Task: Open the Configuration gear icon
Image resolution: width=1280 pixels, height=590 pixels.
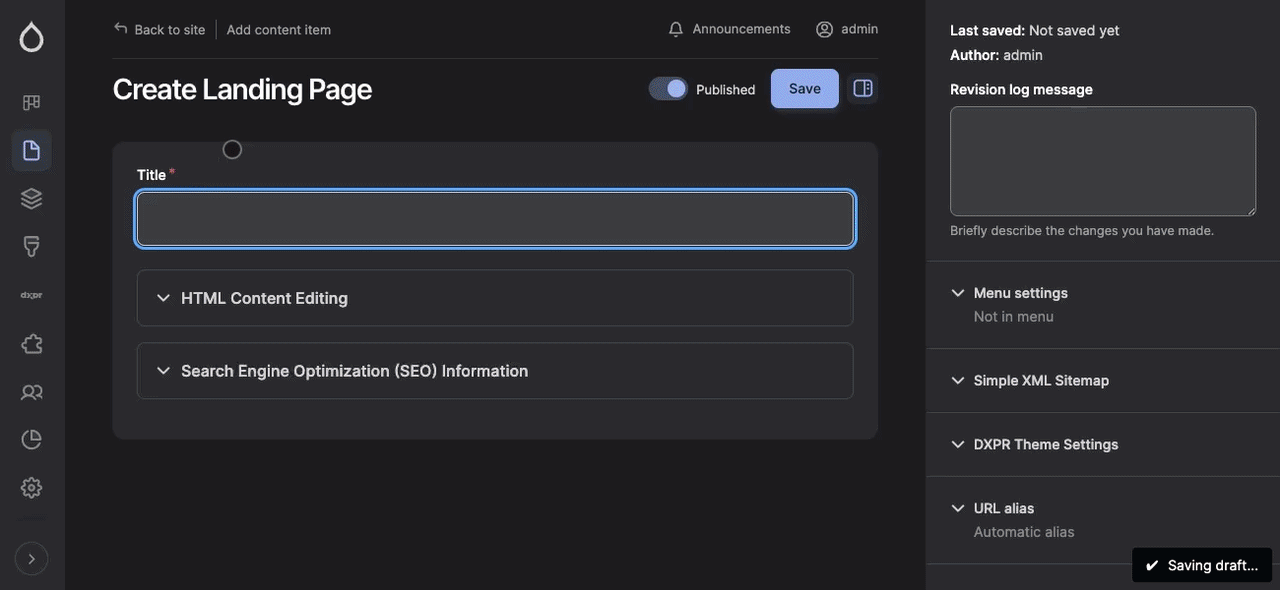Action: pyautogui.click(x=31, y=487)
